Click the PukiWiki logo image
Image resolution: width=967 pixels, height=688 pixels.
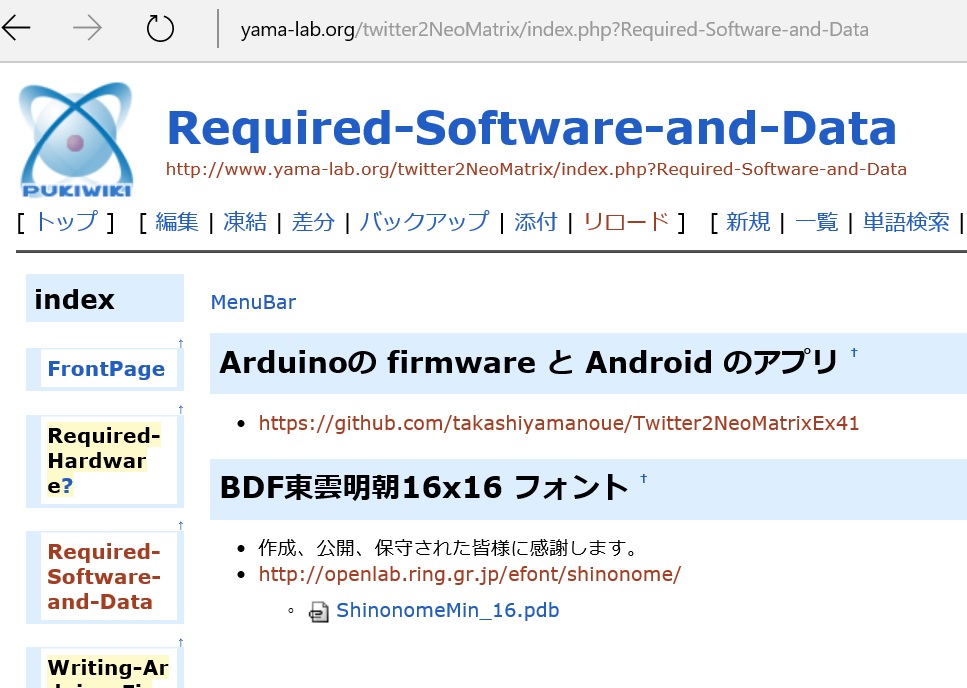(x=76, y=140)
